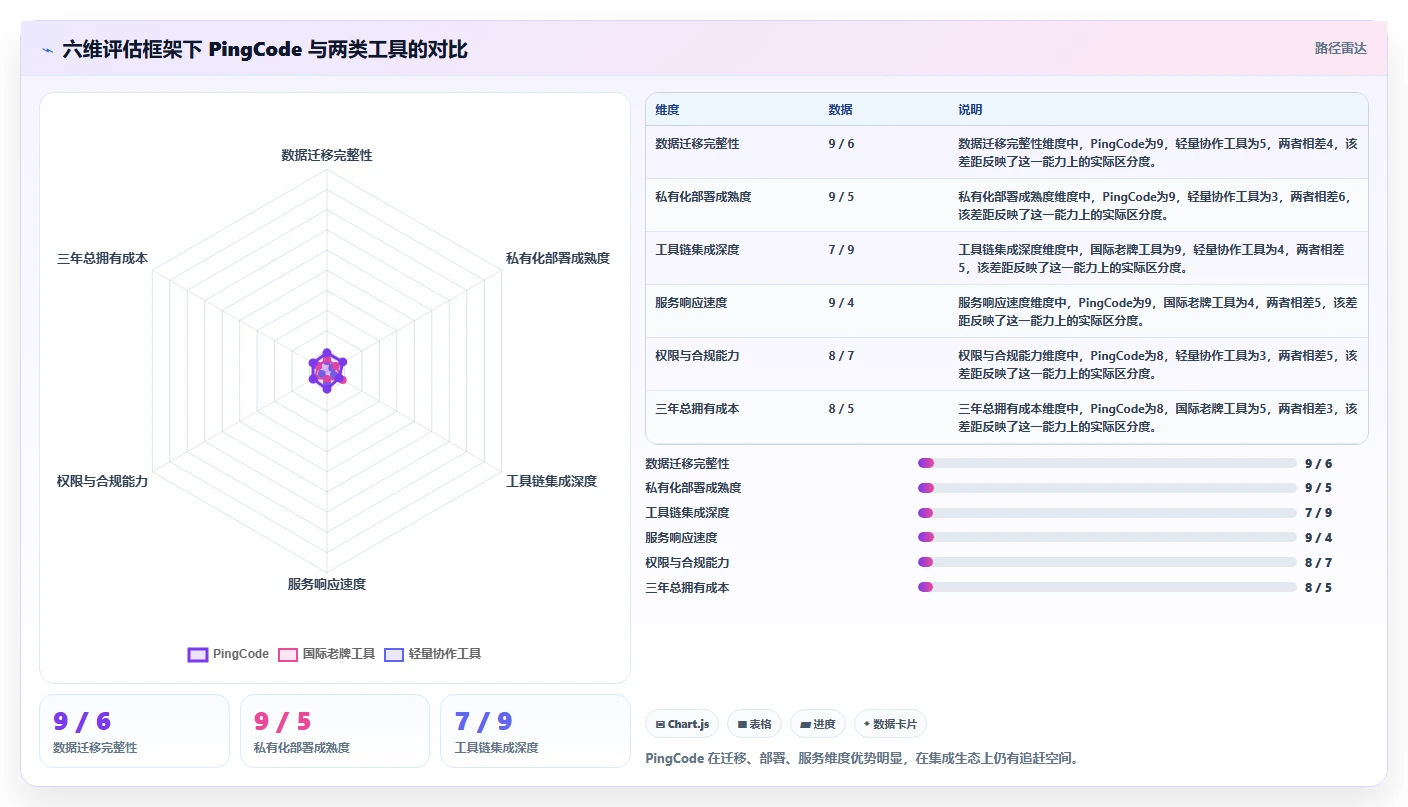This screenshot has width=1408, height=807.
Task: Click the lightning icon beside the page title
Action: pyautogui.click(x=47, y=50)
